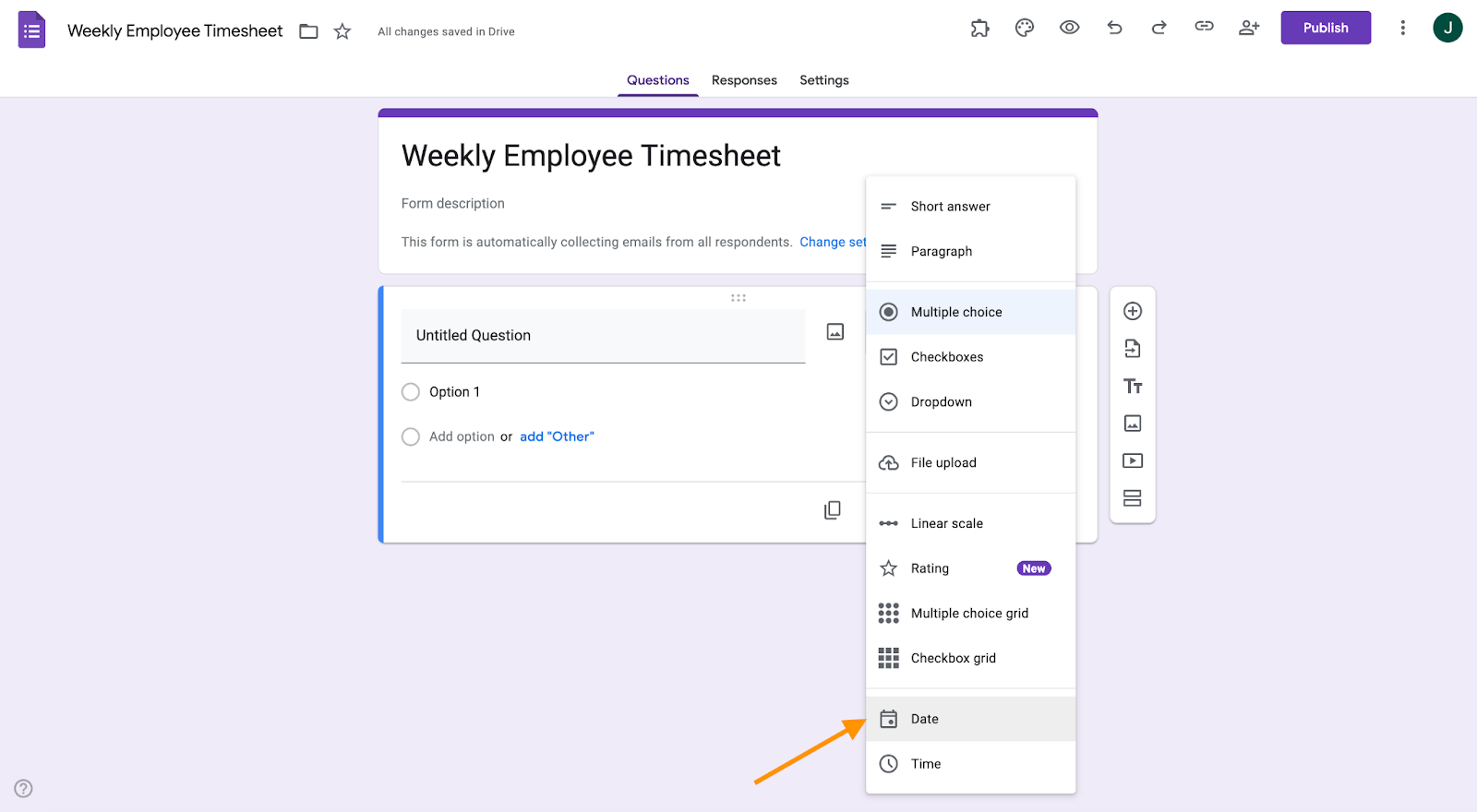
Task: Open the add-ons puzzle icon
Action: [980, 28]
